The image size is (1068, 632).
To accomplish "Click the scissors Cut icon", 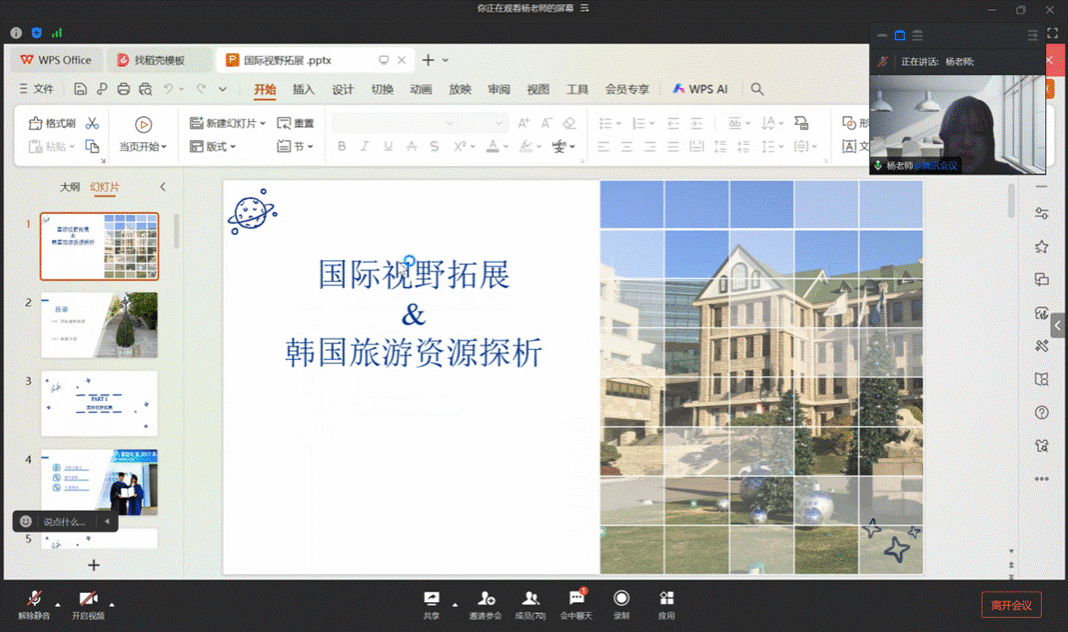I will (x=92, y=123).
